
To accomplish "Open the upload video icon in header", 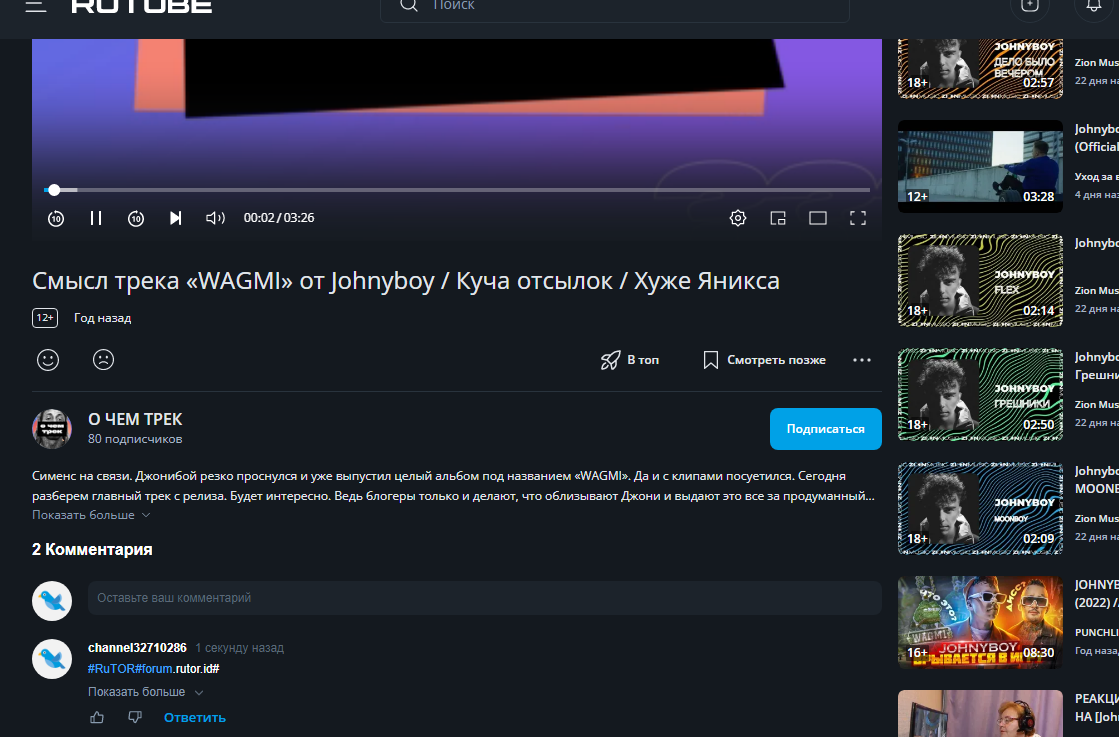I will pos(1030,5).
